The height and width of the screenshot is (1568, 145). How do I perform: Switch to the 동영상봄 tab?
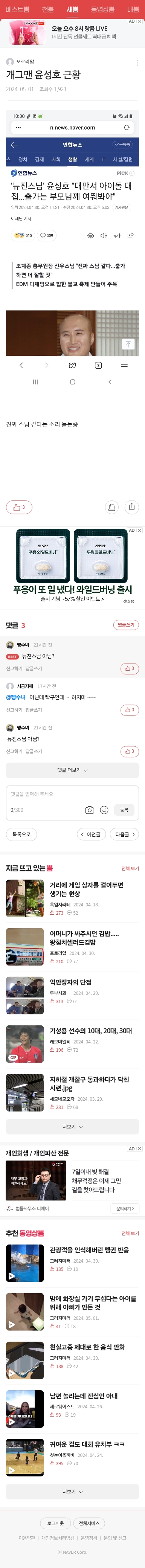click(102, 9)
